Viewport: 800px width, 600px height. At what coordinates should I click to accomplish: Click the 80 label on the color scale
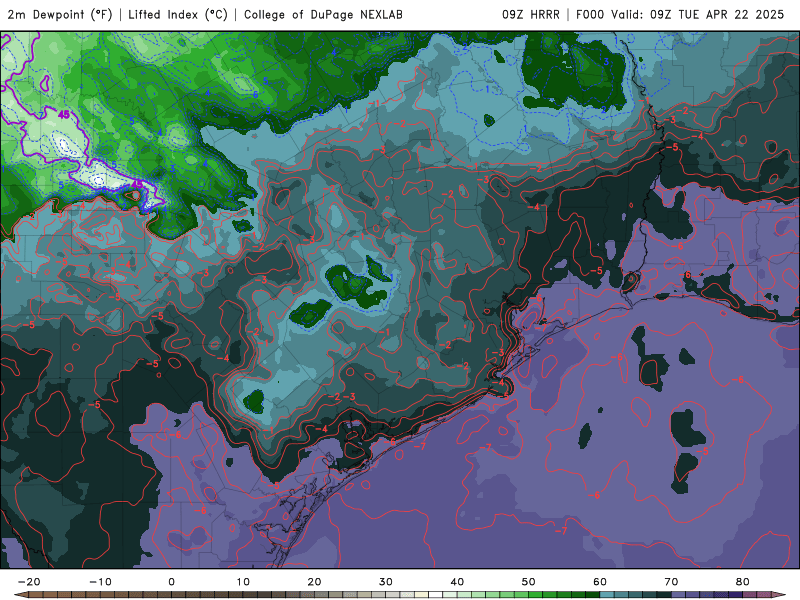[x=743, y=582]
